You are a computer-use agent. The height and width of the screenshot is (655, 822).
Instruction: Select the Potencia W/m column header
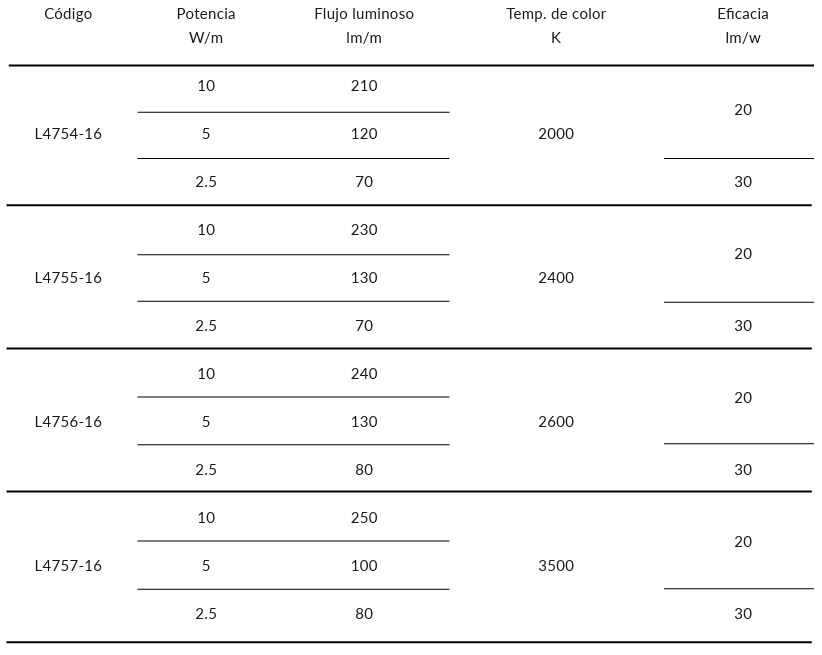206,26
